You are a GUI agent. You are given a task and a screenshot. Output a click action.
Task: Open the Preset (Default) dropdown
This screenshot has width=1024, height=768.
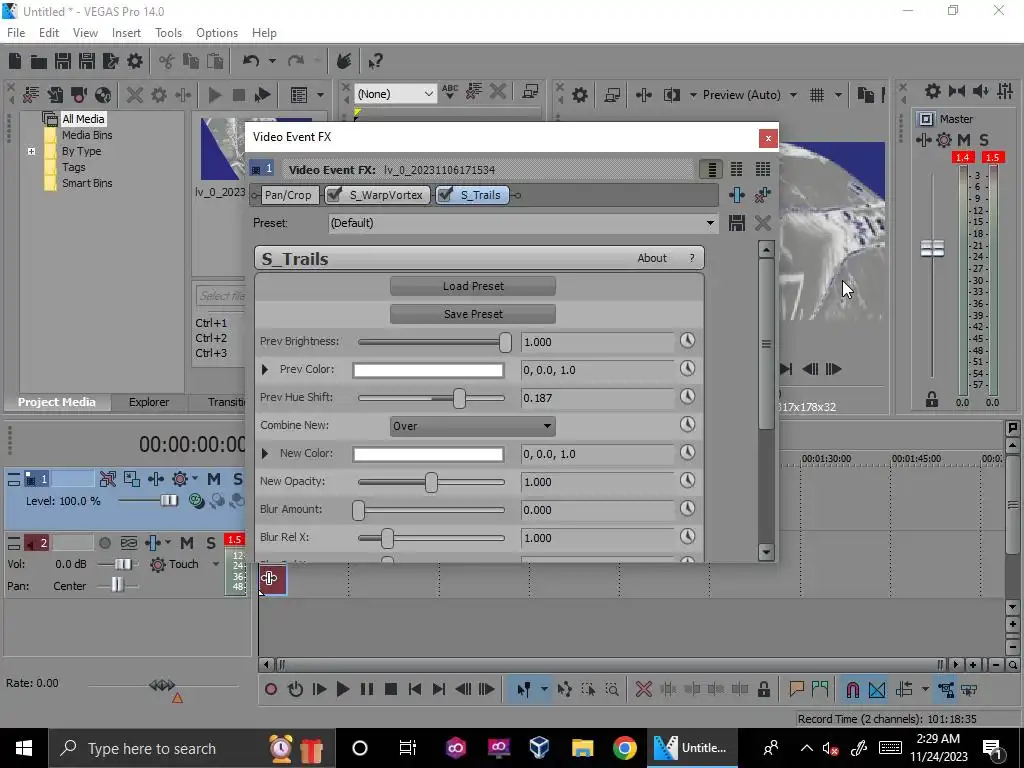522,223
